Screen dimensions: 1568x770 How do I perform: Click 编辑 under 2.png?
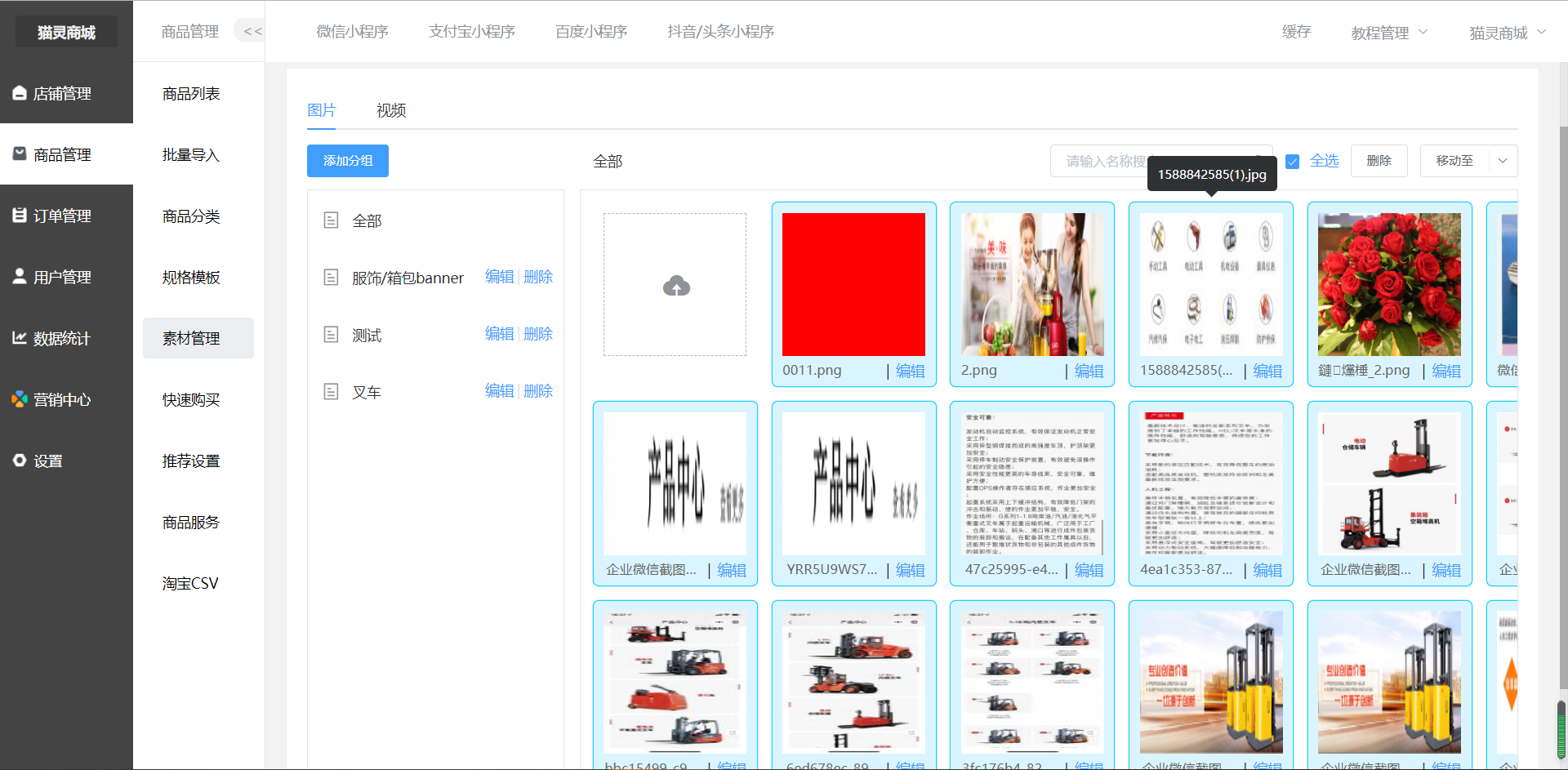[x=1089, y=371]
